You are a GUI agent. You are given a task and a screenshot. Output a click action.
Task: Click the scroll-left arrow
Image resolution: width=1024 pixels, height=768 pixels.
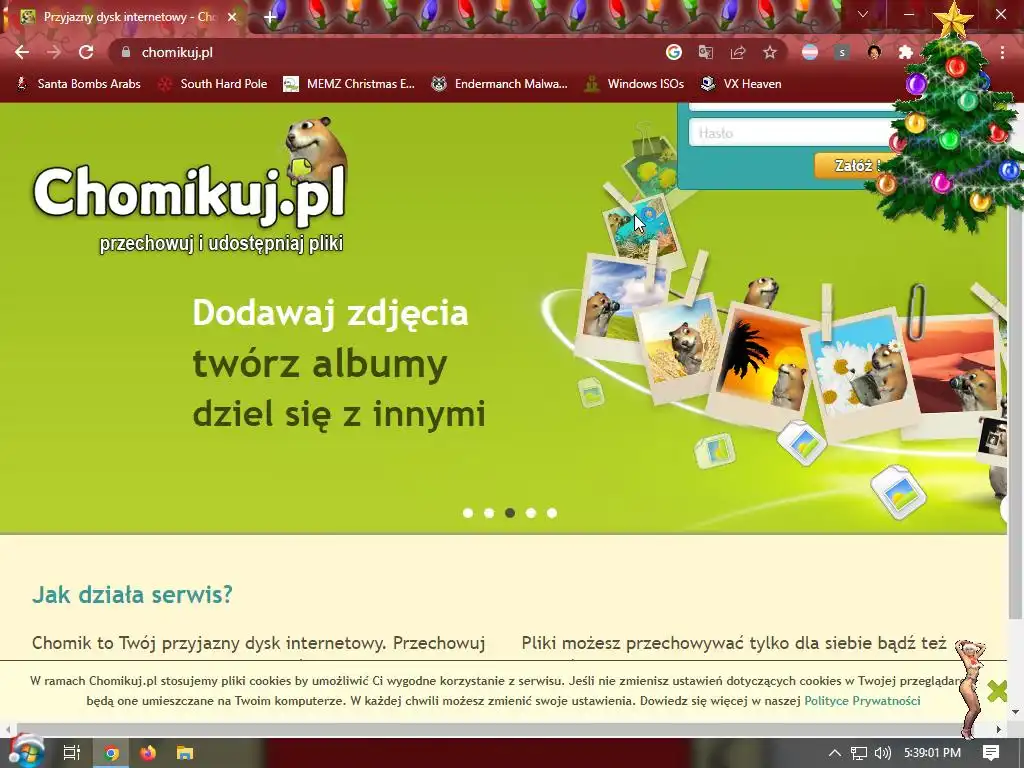7,728
